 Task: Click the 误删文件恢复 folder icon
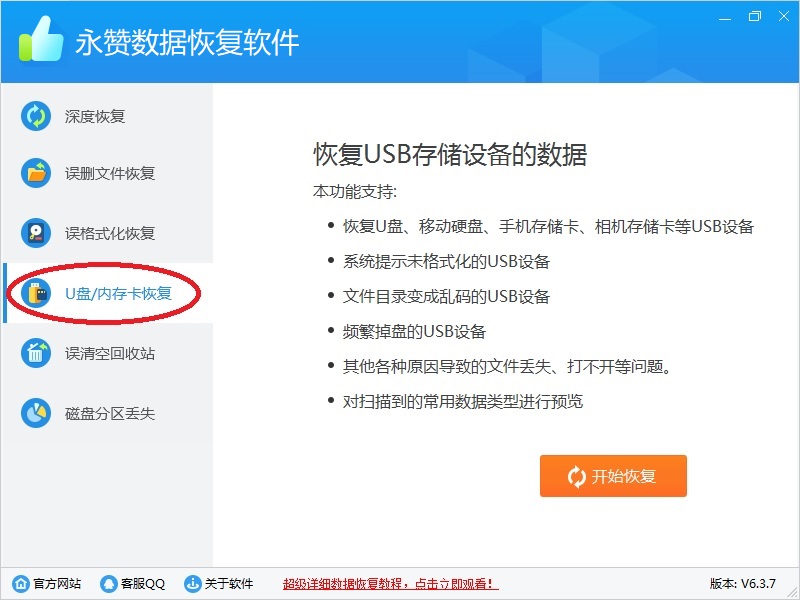pyautogui.click(x=36, y=173)
